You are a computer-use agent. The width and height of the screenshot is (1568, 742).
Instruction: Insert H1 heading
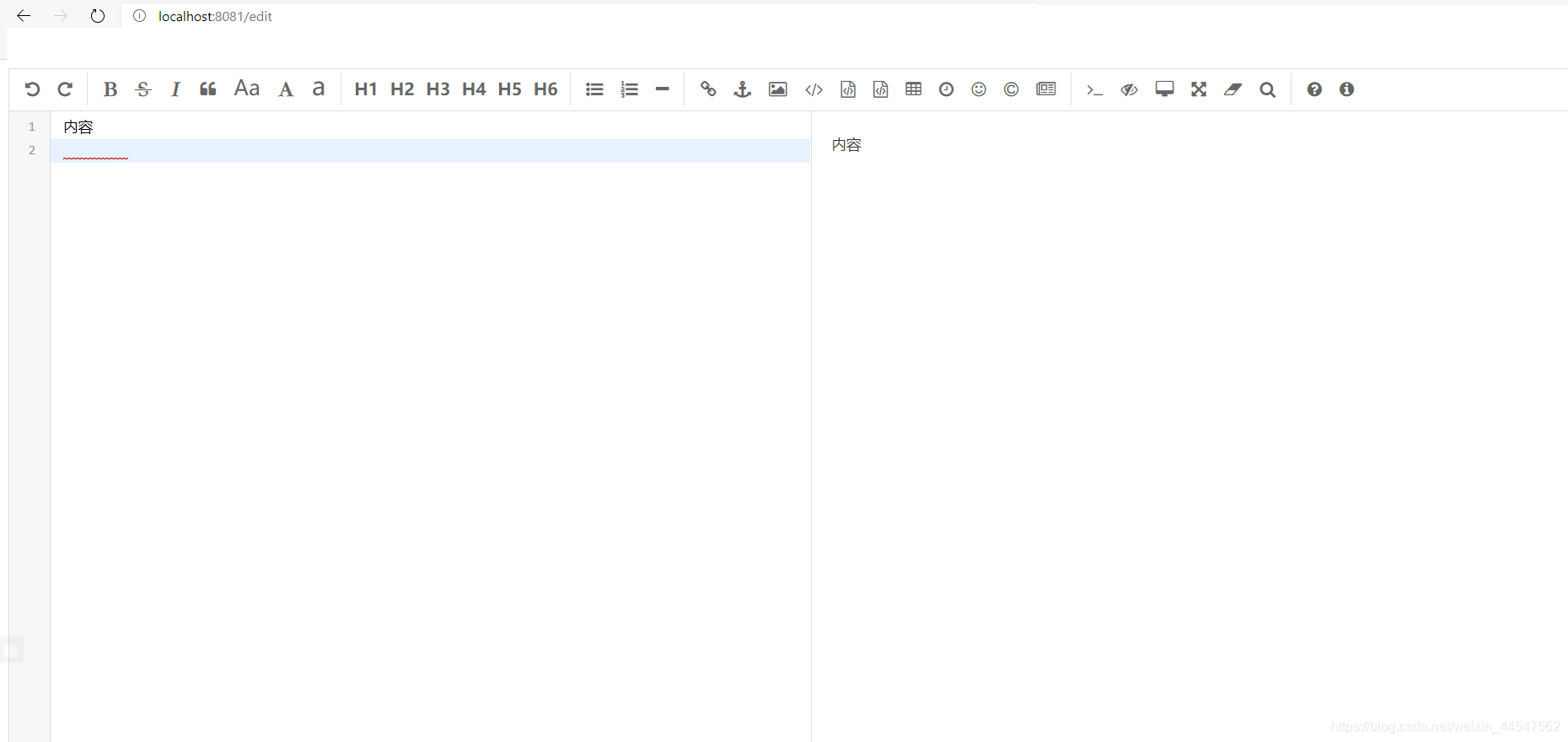(366, 89)
